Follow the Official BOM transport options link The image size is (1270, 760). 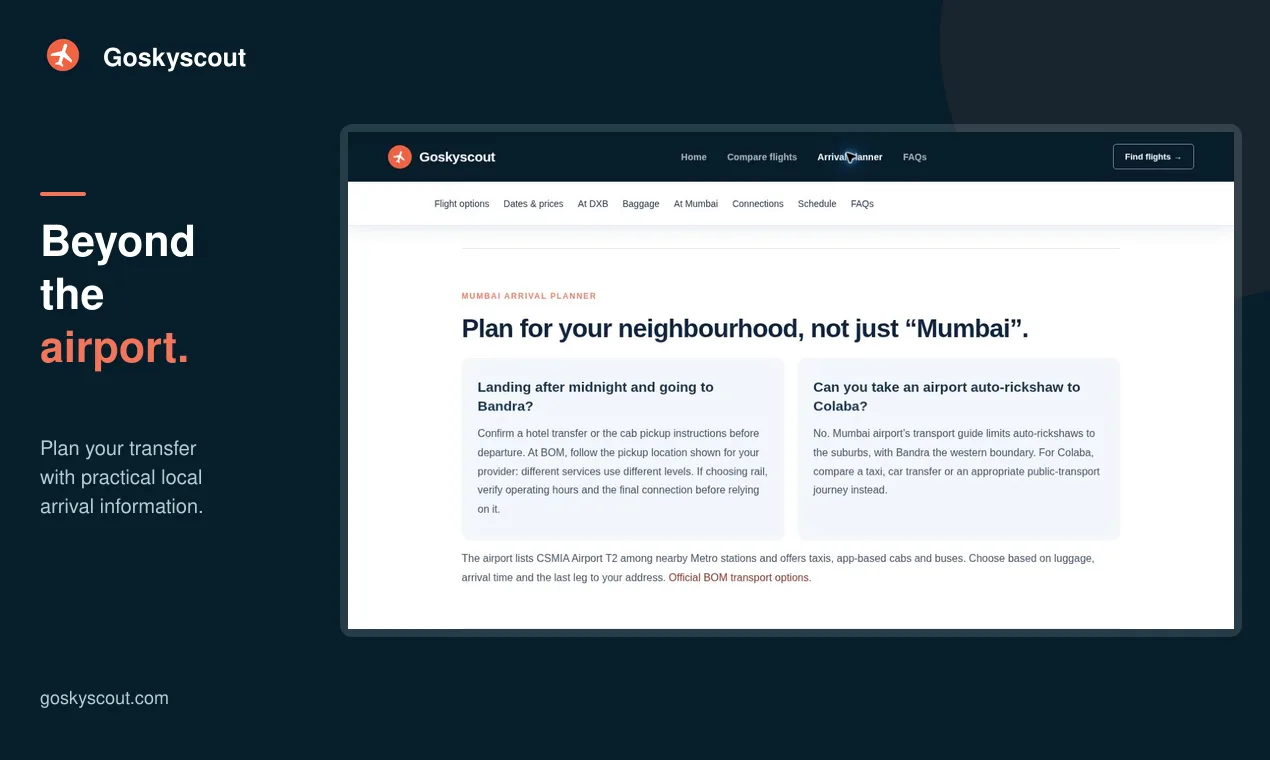coord(739,578)
